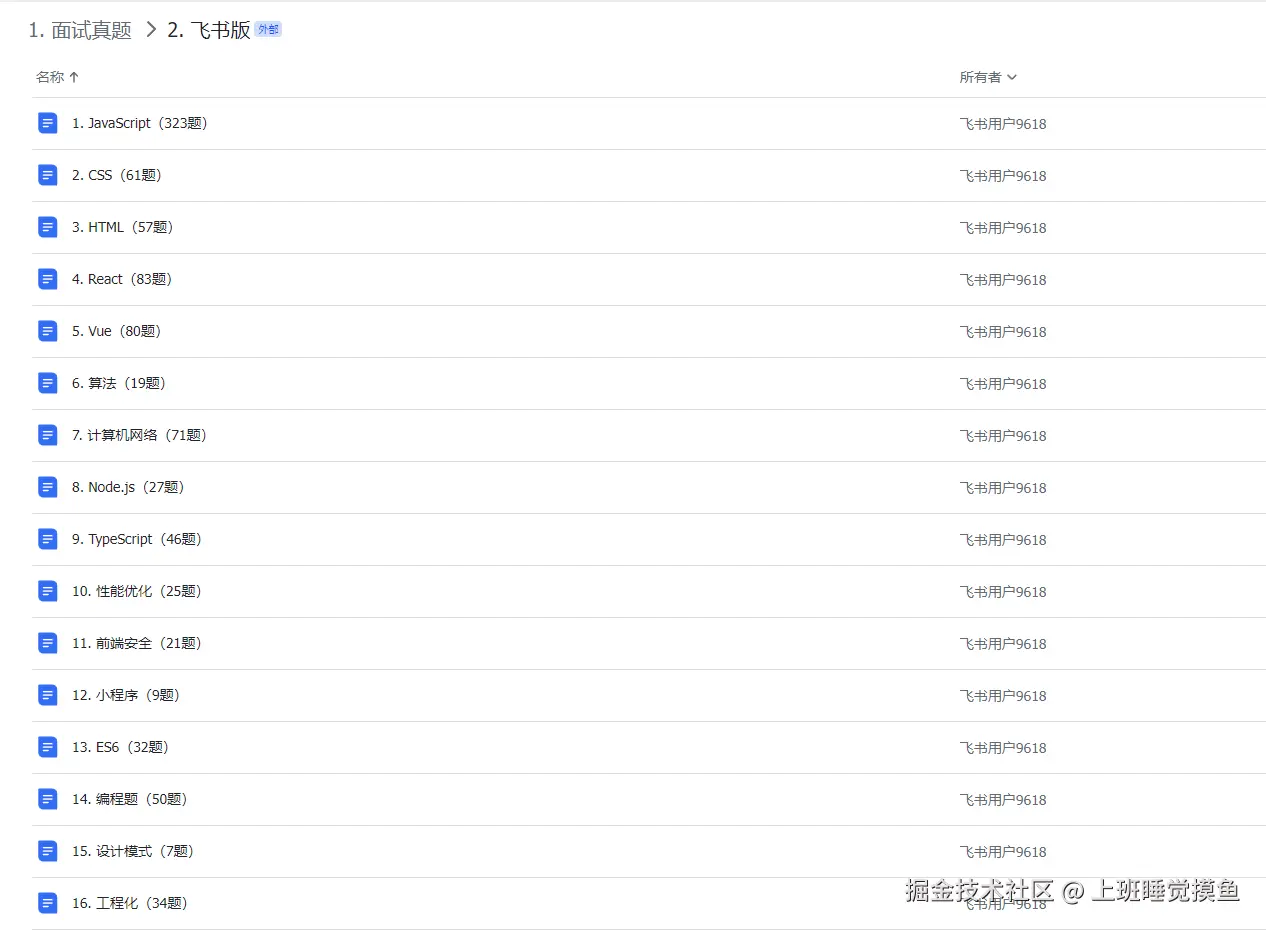The height and width of the screenshot is (930, 1266).
Task: Click the document icon beside 15. 设计模式
Action: (48, 851)
